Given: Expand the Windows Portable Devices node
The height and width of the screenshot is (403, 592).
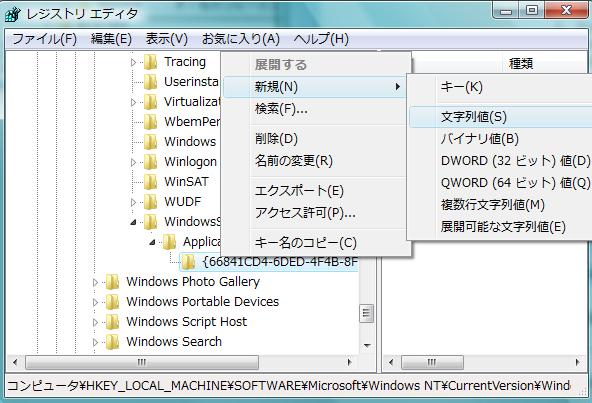Looking at the screenshot, I should (x=96, y=302).
